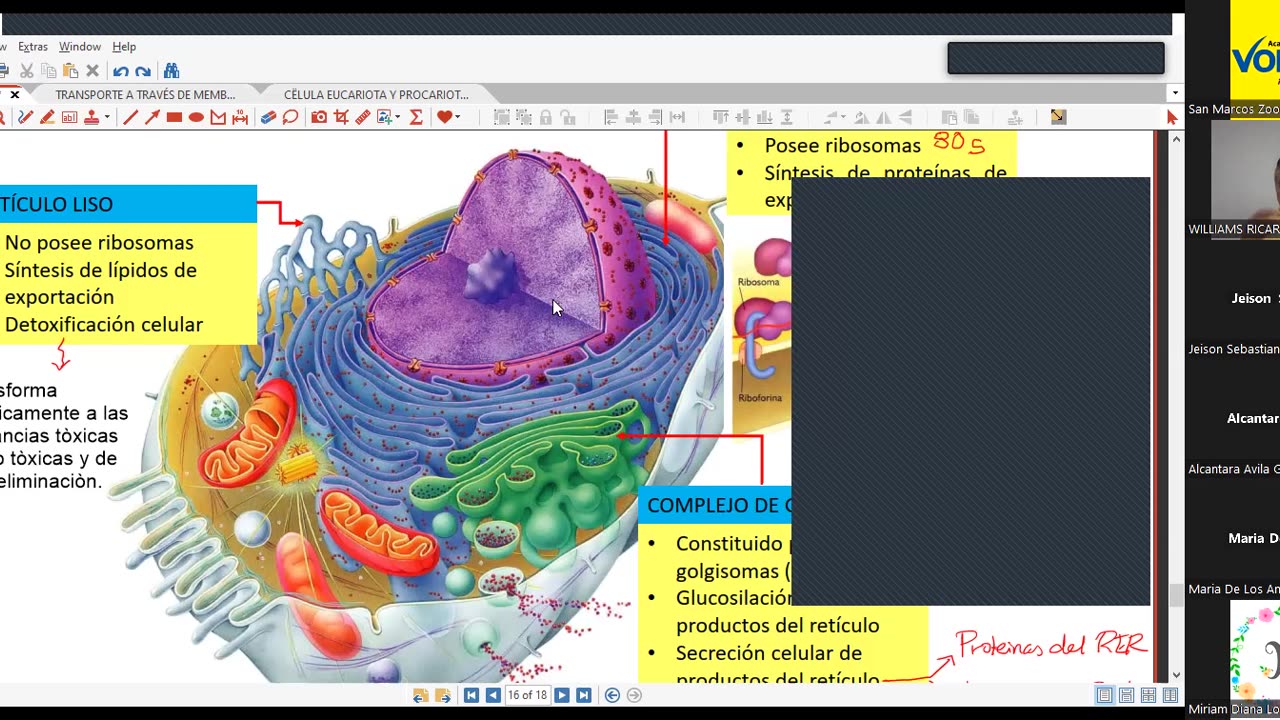The width and height of the screenshot is (1280, 720).
Task: Click the previous view back arrow
Action: point(612,696)
